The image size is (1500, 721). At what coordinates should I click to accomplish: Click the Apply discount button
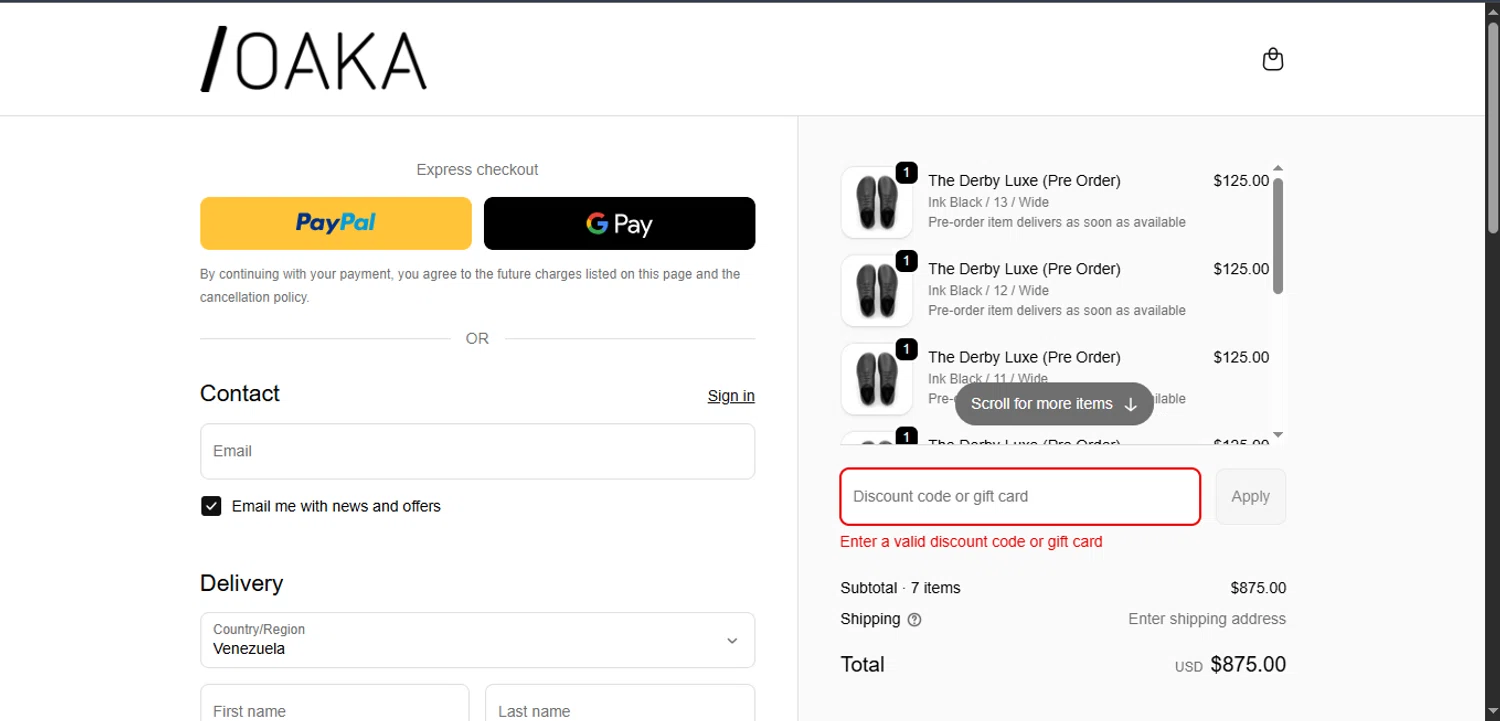point(1250,496)
